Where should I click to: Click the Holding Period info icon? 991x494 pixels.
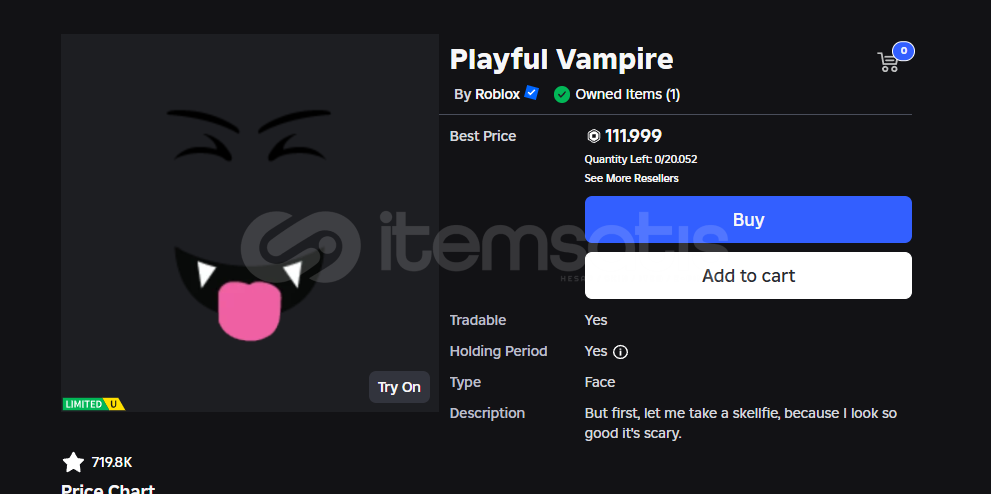point(621,352)
